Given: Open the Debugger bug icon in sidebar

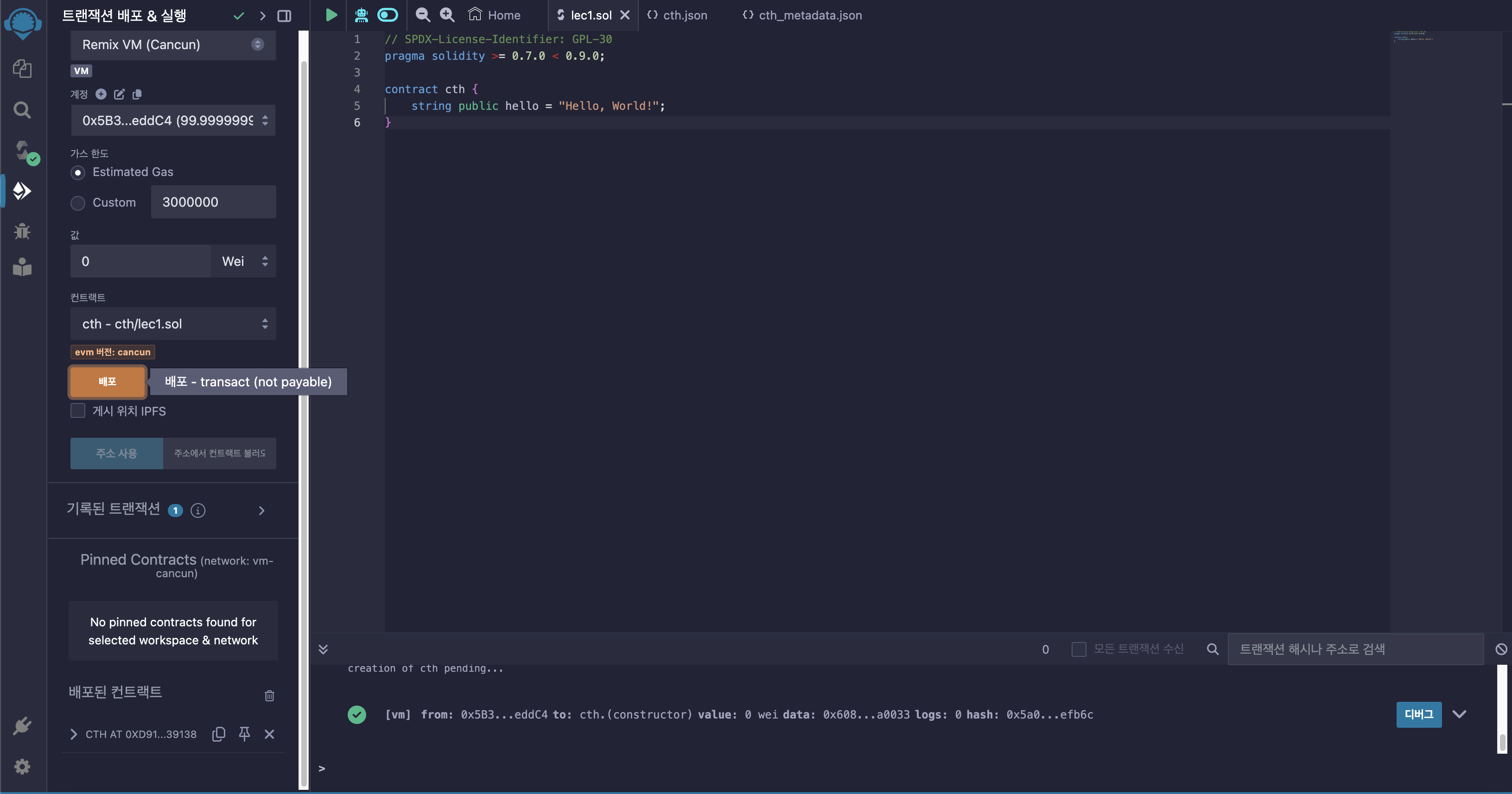Looking at the screenshot, I should tap(22, 231).
